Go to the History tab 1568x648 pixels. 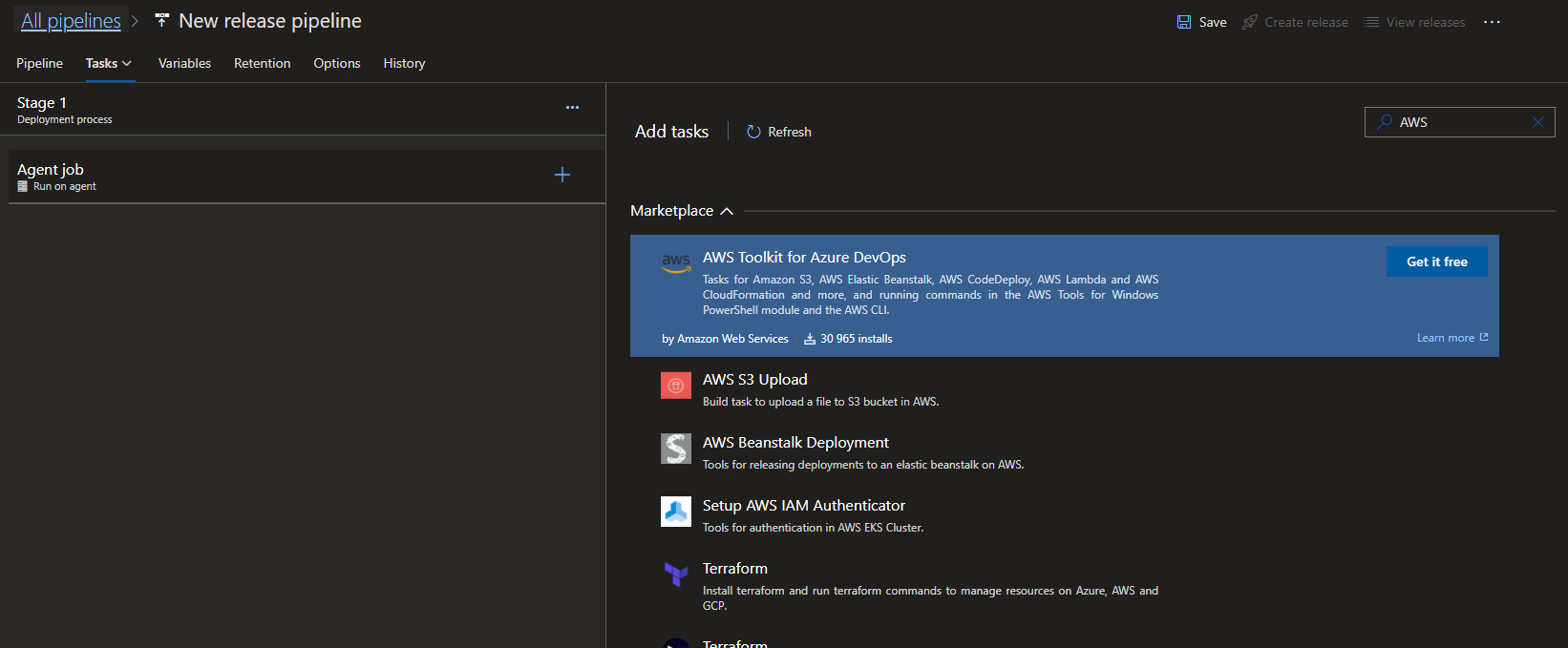tap(404, 63)
